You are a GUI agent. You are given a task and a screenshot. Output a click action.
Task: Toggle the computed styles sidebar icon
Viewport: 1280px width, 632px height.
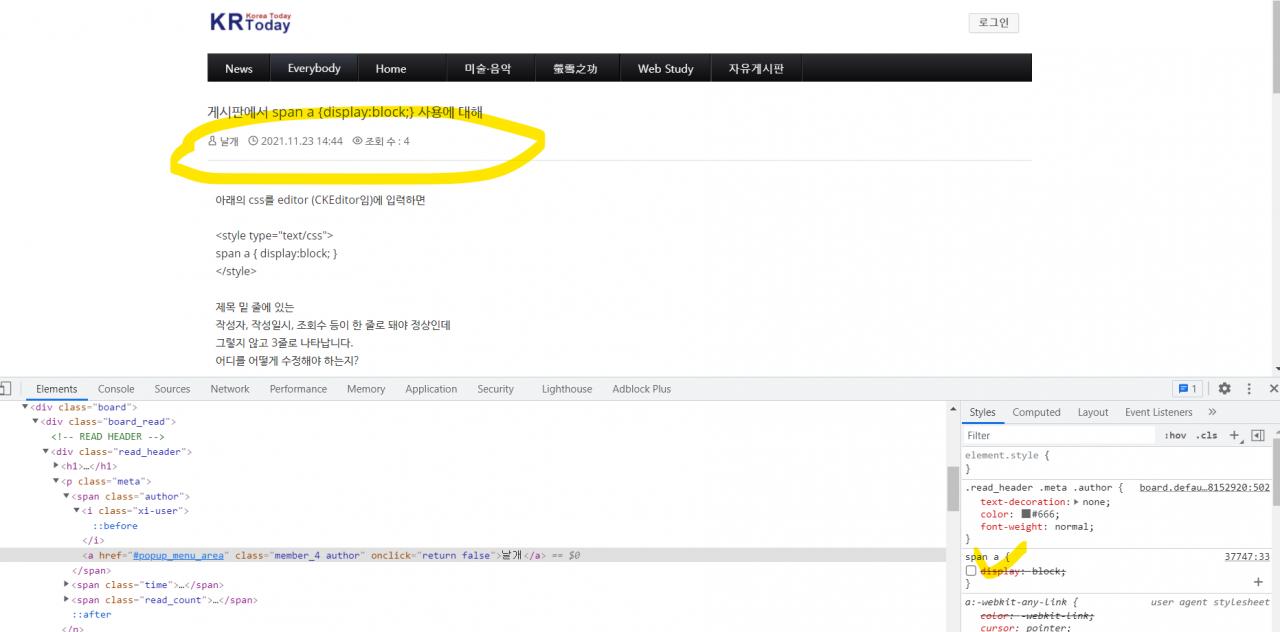pyautogui.click(x=1258, y=436)
